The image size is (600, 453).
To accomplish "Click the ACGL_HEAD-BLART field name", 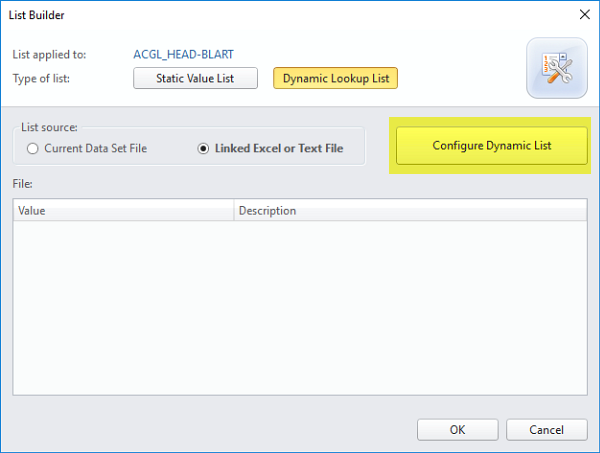I will click(183, 54).
